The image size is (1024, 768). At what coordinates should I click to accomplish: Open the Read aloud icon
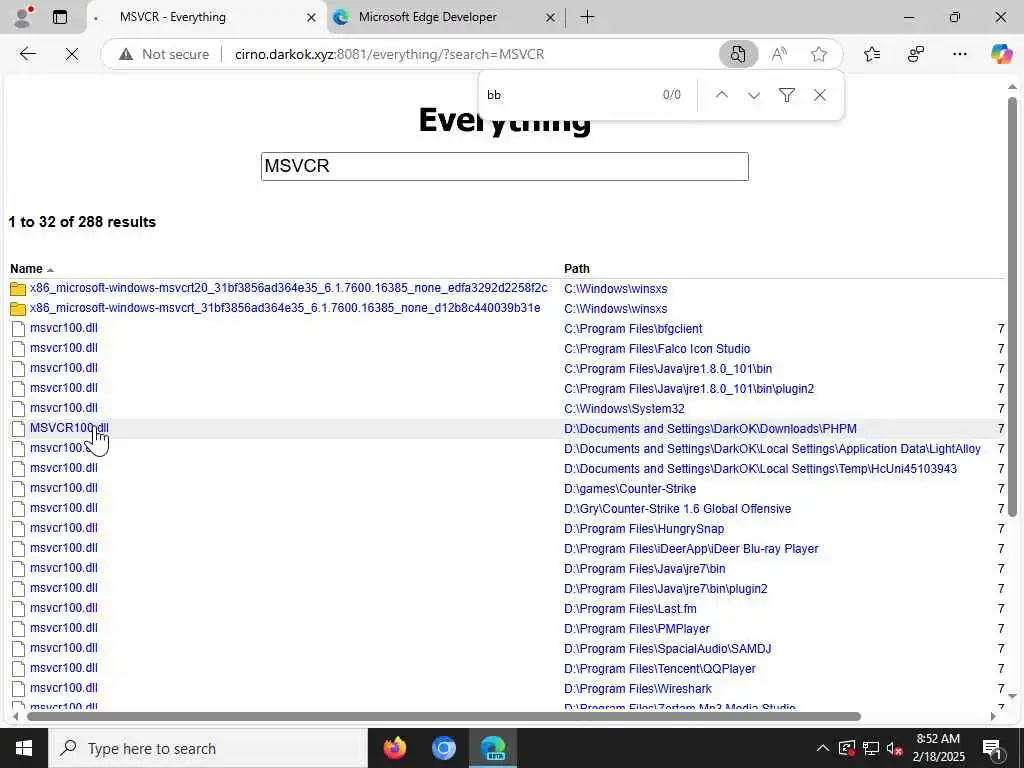pyautogui.click(x=778, y=54)
